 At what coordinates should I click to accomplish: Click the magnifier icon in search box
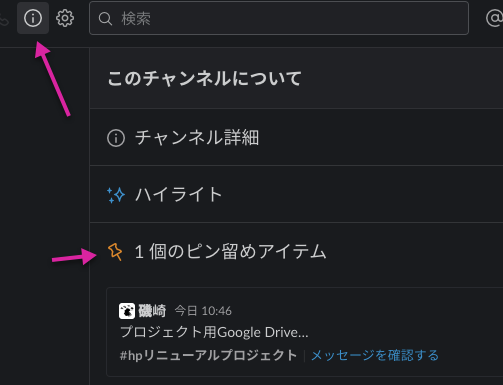pyautogui.click(x=105, y=19)
